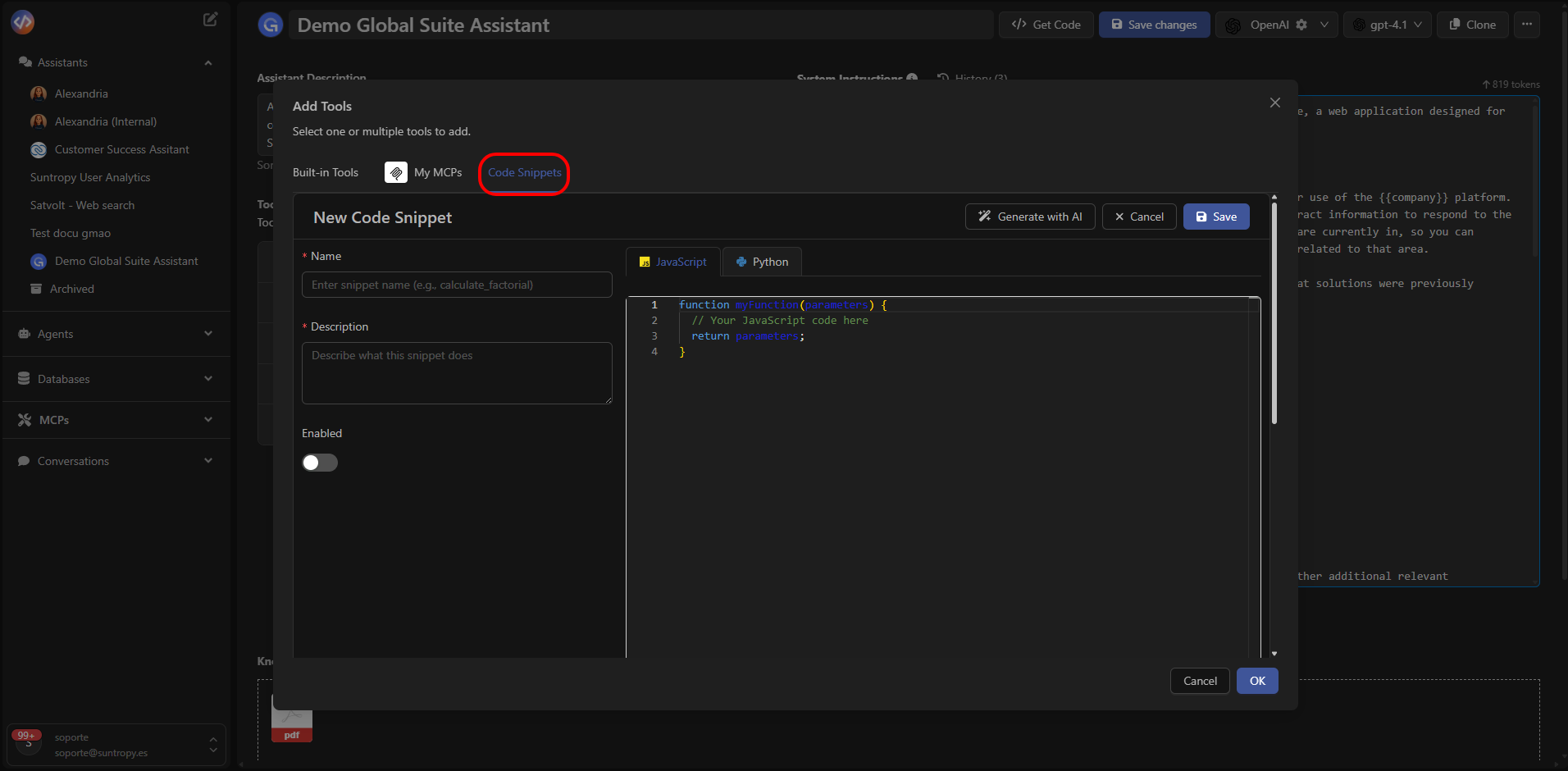Expand the Agents section
The image size is (1568, 771).
tap(208, 334)
